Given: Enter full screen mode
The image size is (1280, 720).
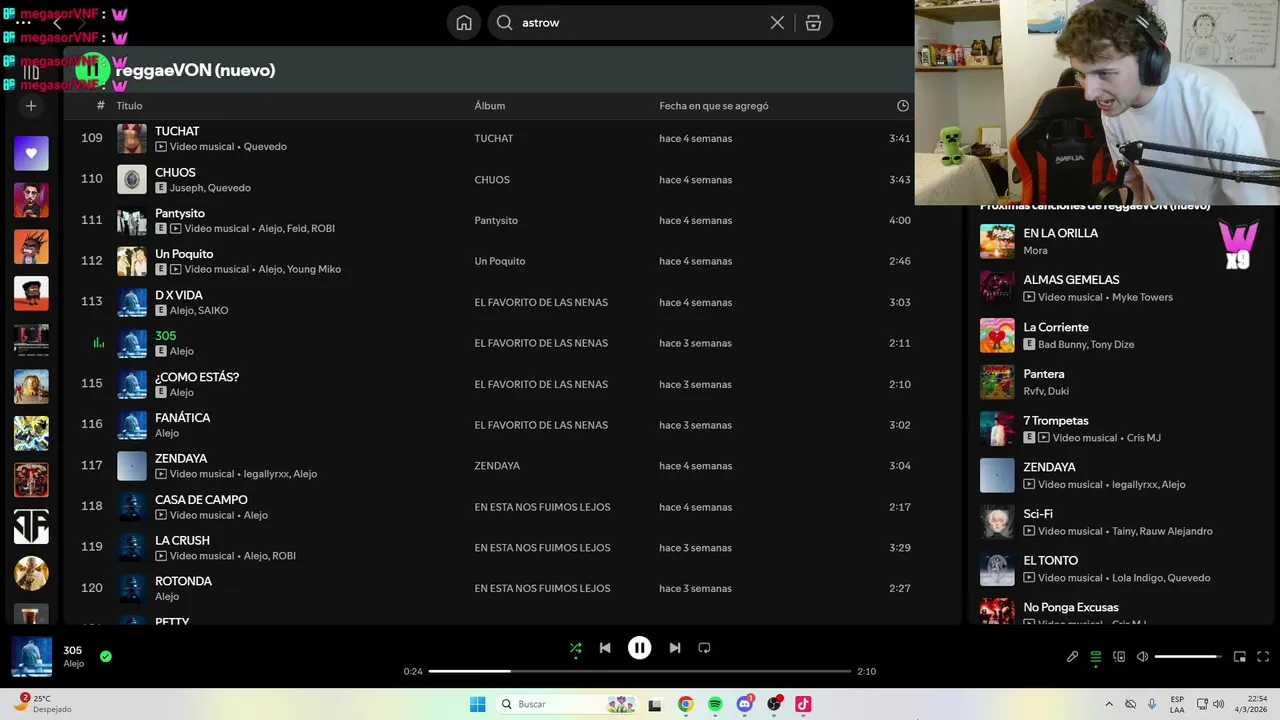Looking at the screenshot, I should (1263, 657).
